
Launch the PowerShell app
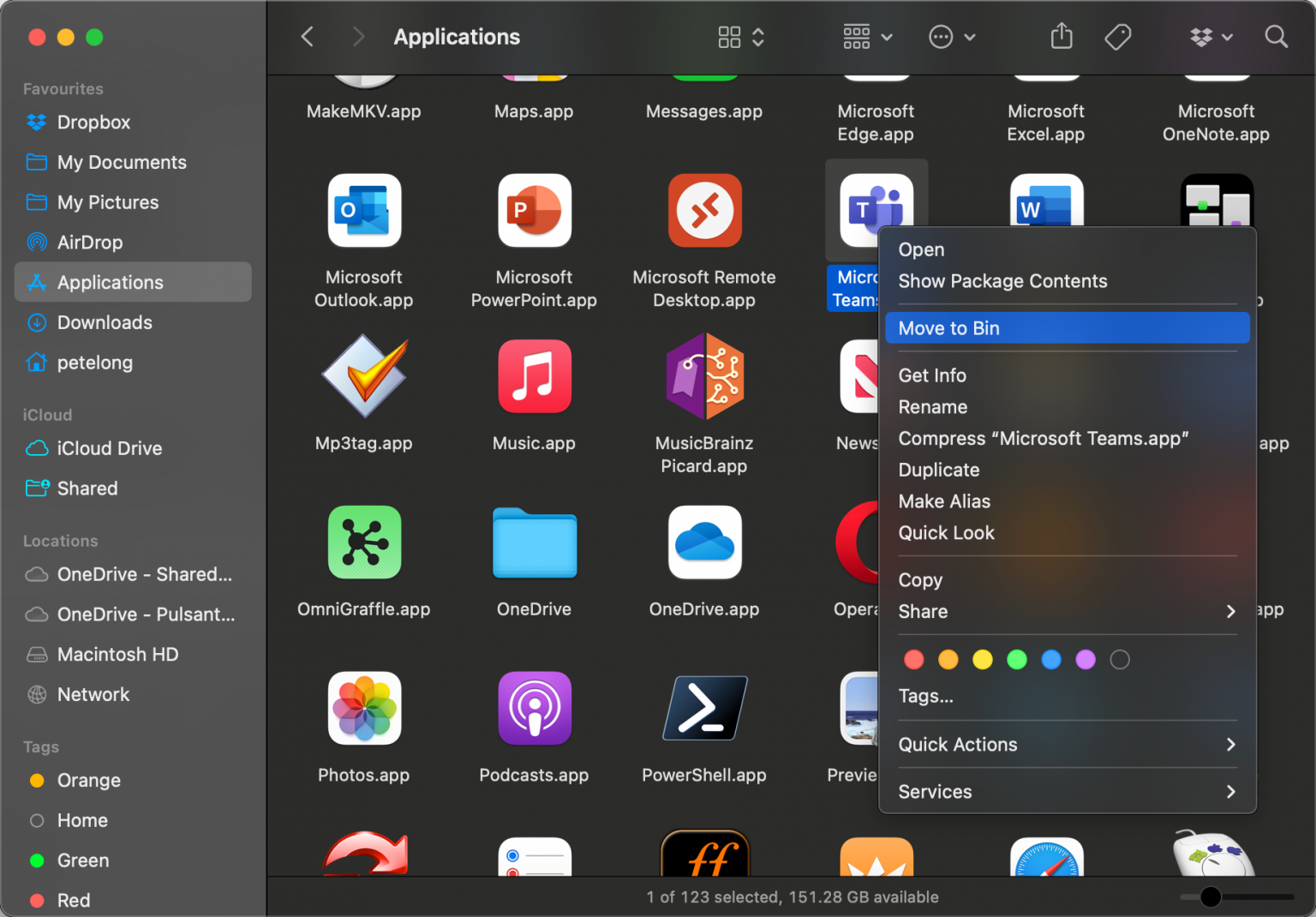click(x=704, y=708)
